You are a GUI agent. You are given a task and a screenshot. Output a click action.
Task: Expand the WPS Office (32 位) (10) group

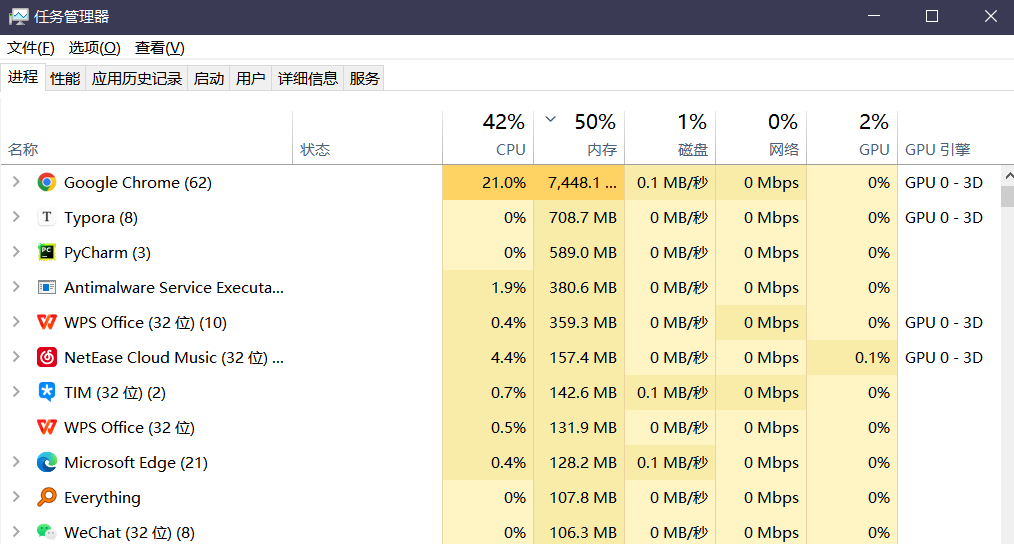pos(16,322)
